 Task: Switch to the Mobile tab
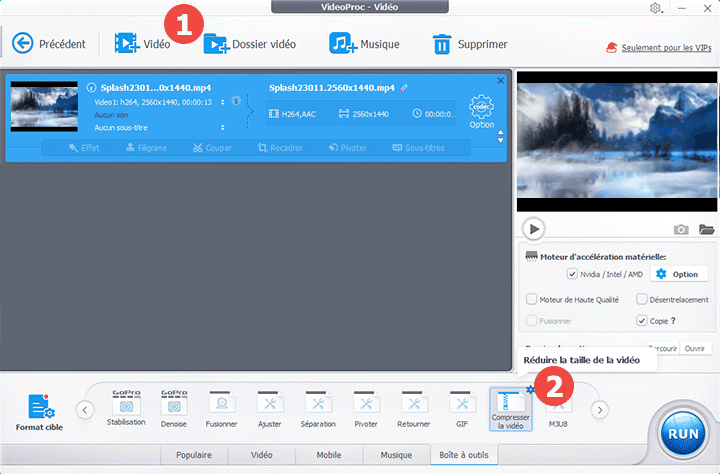click(x=329, y=455)
